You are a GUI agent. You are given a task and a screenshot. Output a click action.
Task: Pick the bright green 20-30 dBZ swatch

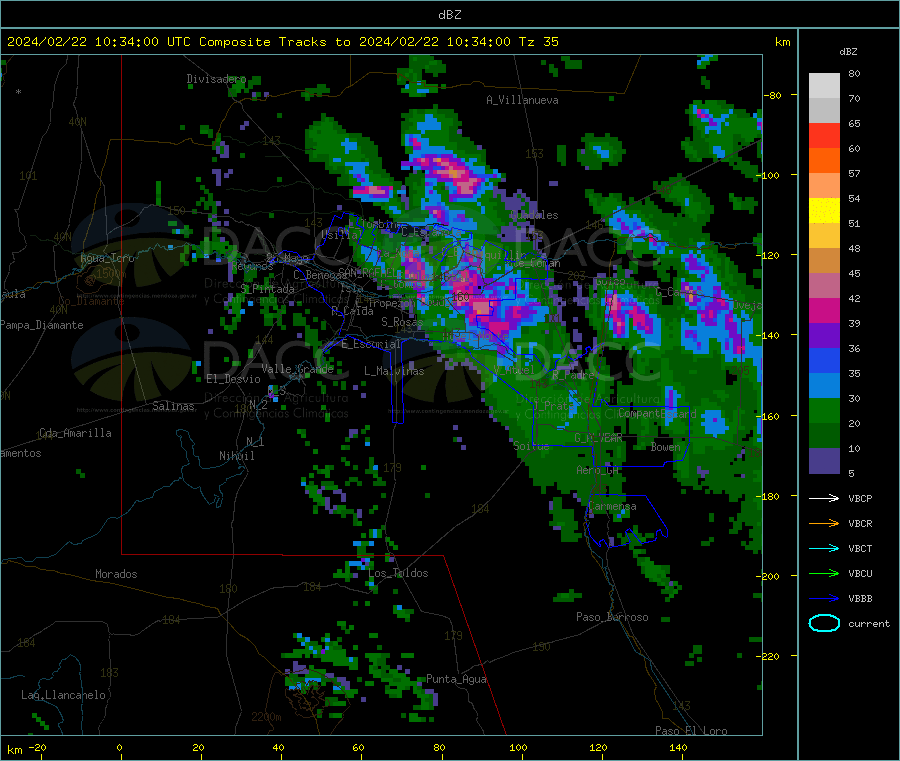[x=824, y=410]
